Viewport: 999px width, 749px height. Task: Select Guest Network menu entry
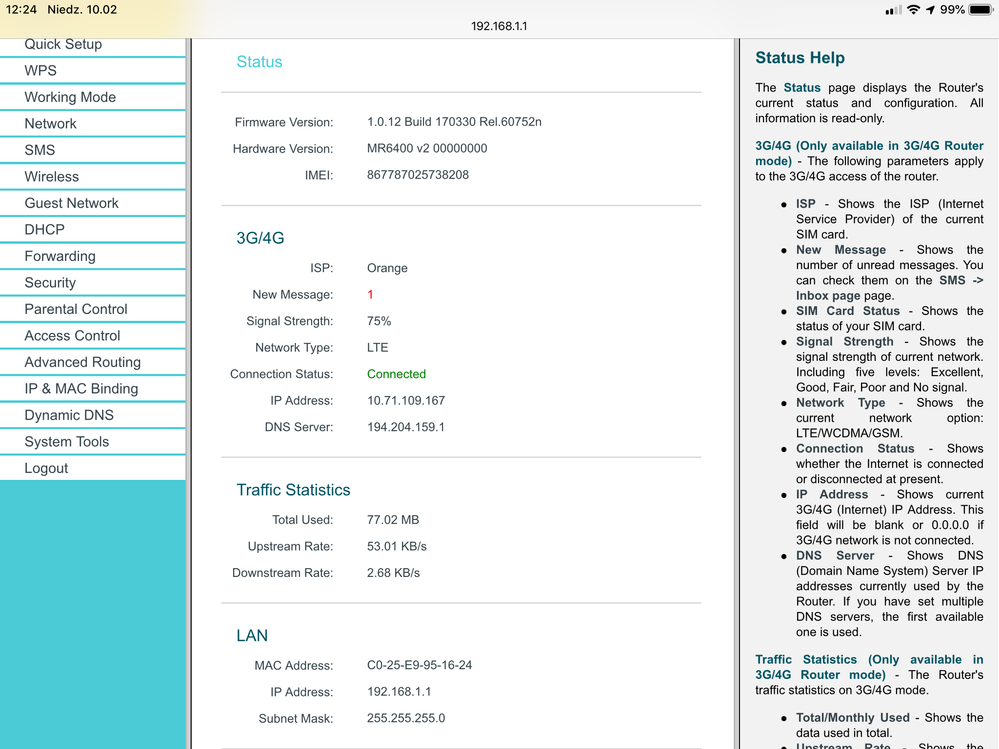[x=72, y=203]
